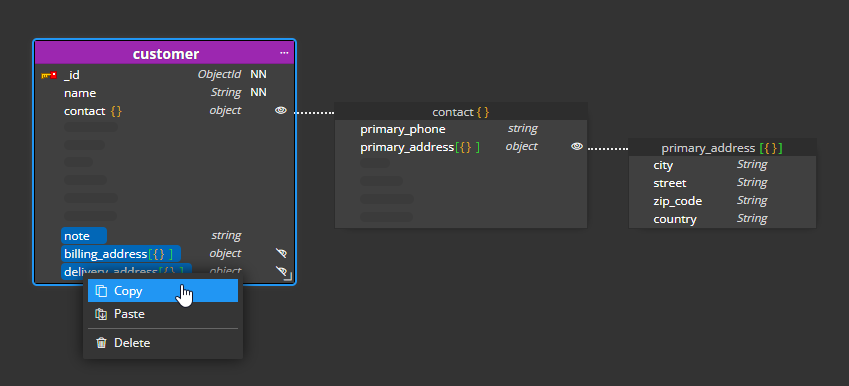Image resolution: width=849 pixels, height=386 pixels.
Task: Select the delivery_address field
Action: pos(126,271)
